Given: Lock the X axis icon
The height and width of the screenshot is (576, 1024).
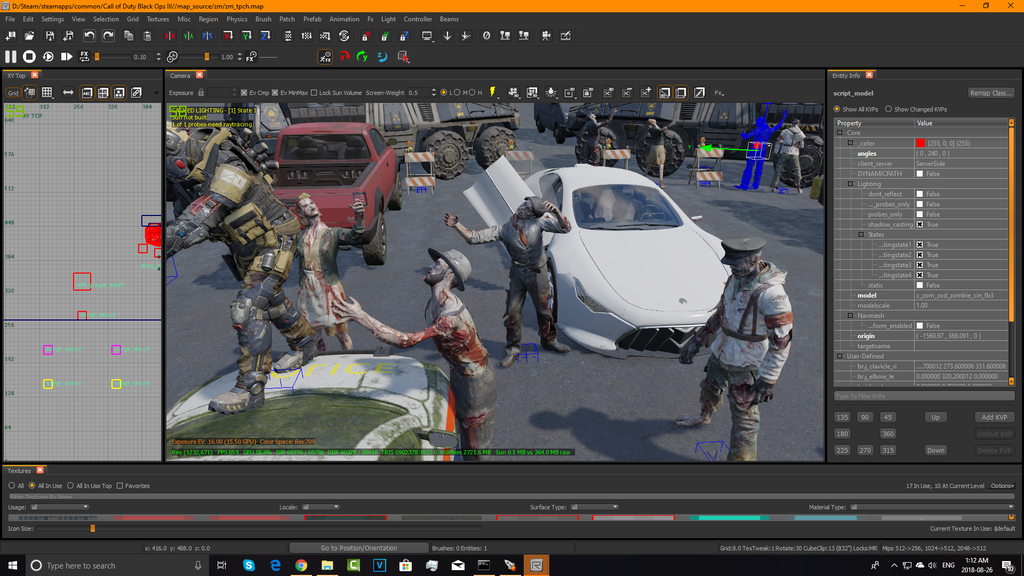Looking at the screenshot, I should point(366,36).
